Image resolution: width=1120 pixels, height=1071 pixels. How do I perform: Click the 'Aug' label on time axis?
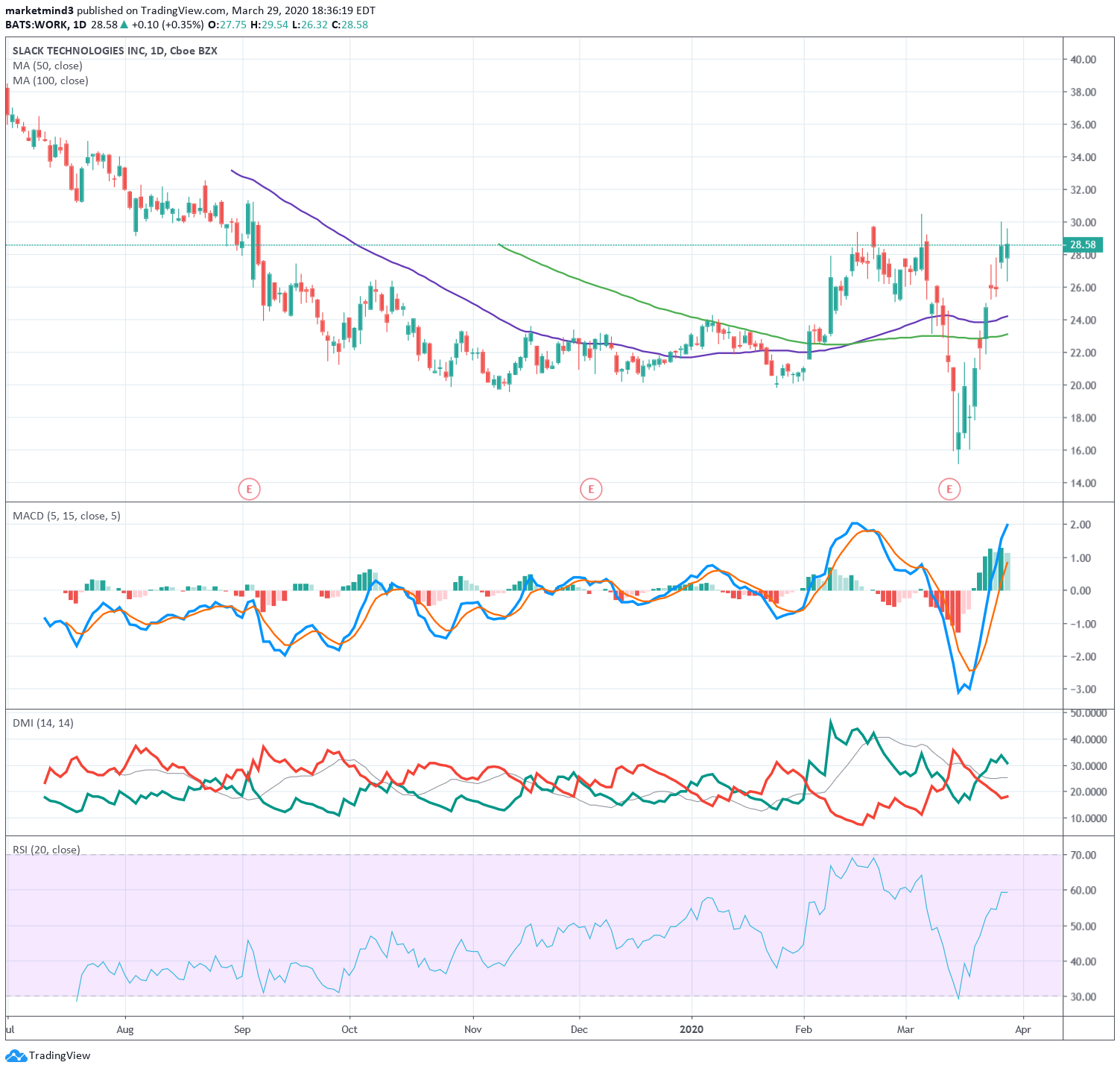coord(125,1030)
